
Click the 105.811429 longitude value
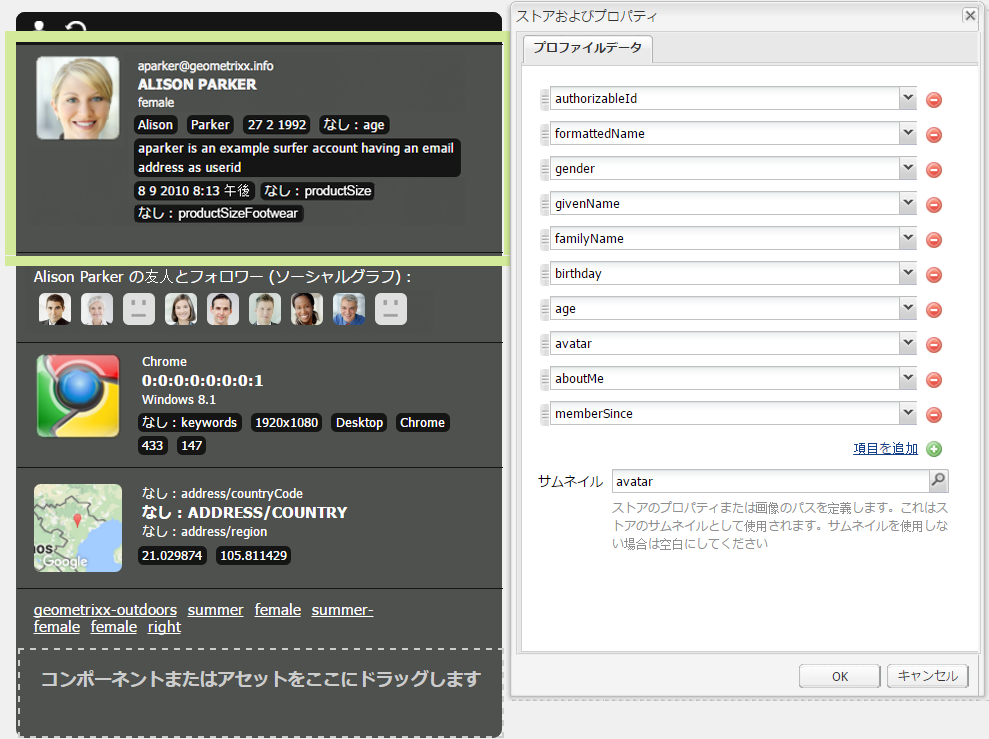pos(254,556)
